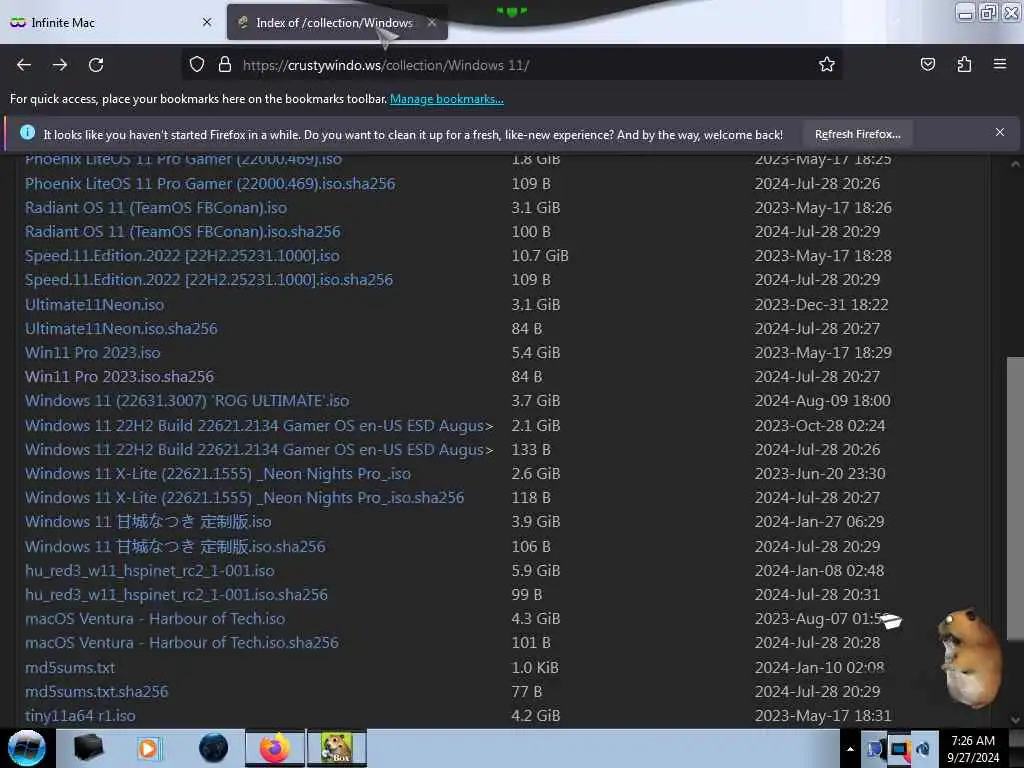Close the Index of /collection/Windows tab
Image resolution: width=1024 pixels, height=768 pixels.
[x=432, y=22]
